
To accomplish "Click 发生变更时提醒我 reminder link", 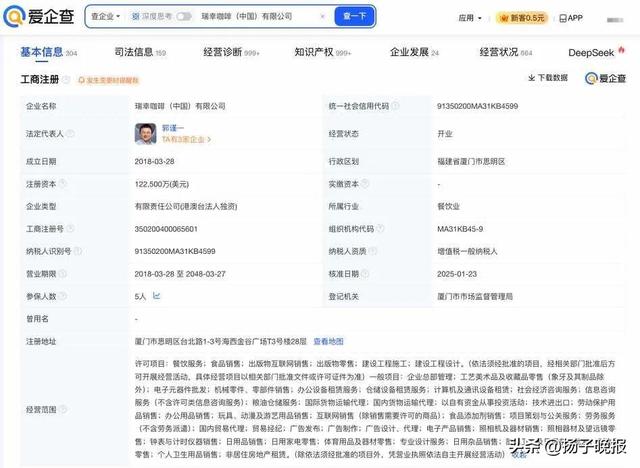I will (109, 80).
